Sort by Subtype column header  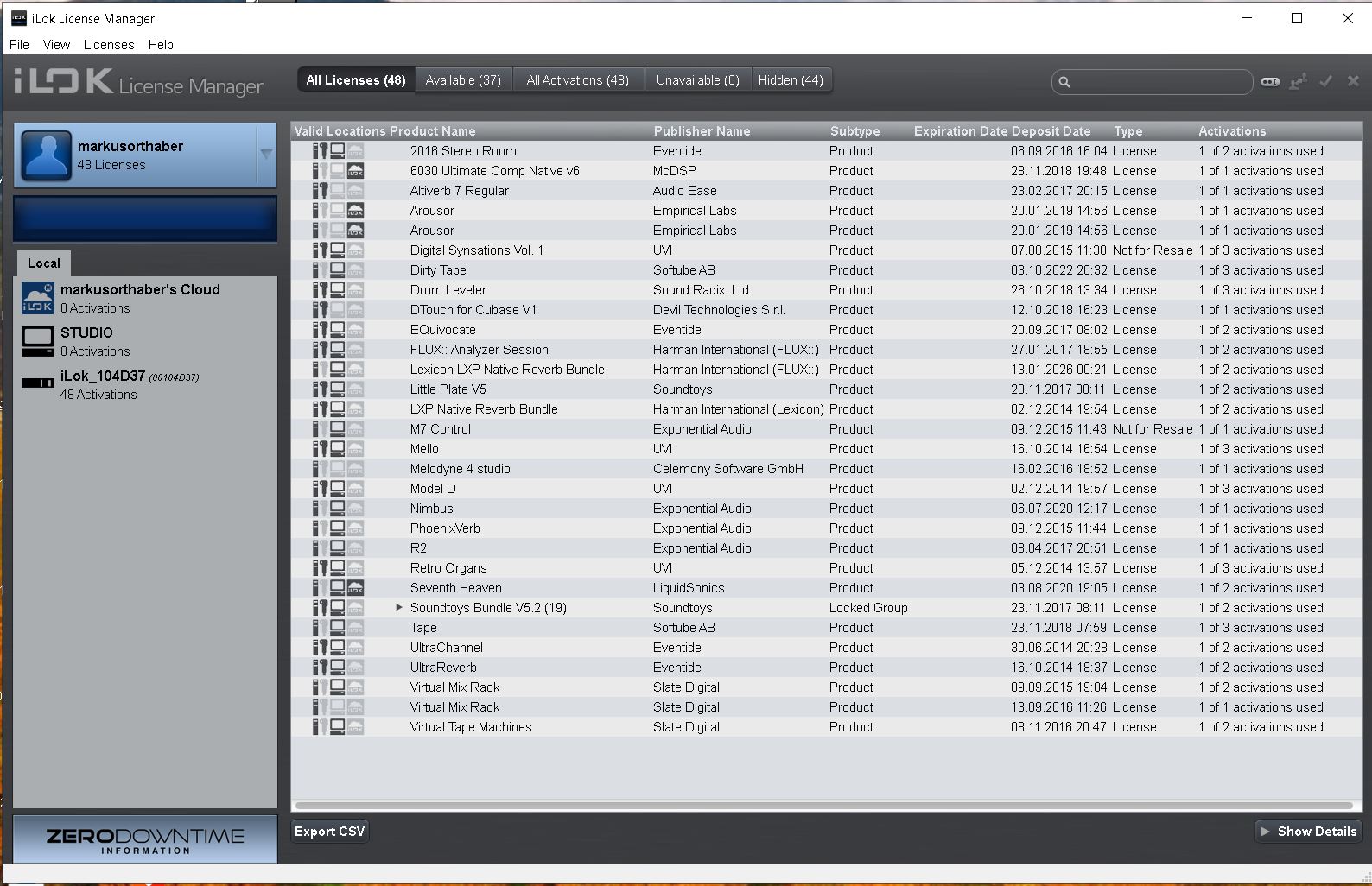pyautogui.click(x=855, y=131)
